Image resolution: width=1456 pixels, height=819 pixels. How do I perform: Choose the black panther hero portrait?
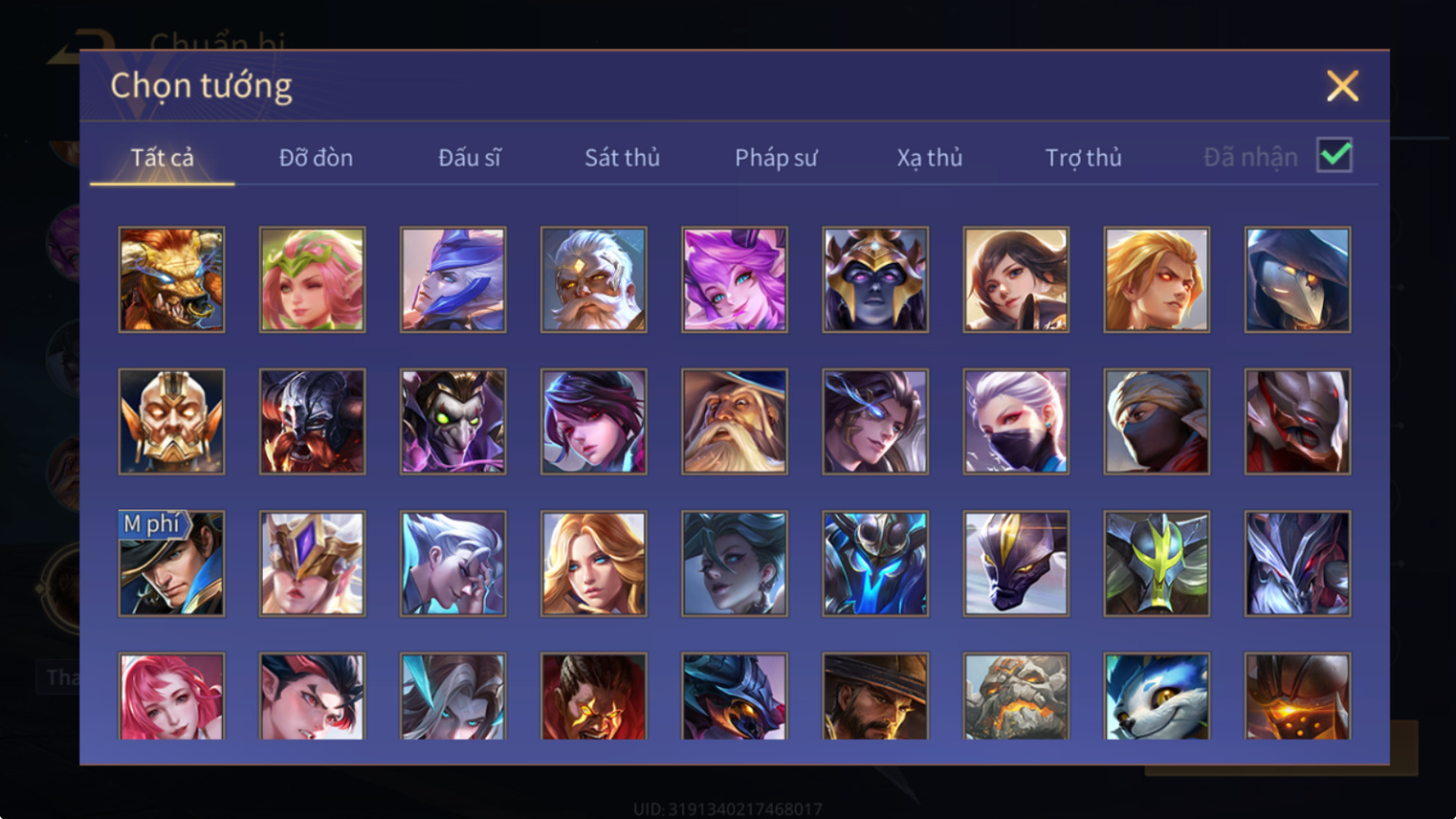click(1016, 564)
